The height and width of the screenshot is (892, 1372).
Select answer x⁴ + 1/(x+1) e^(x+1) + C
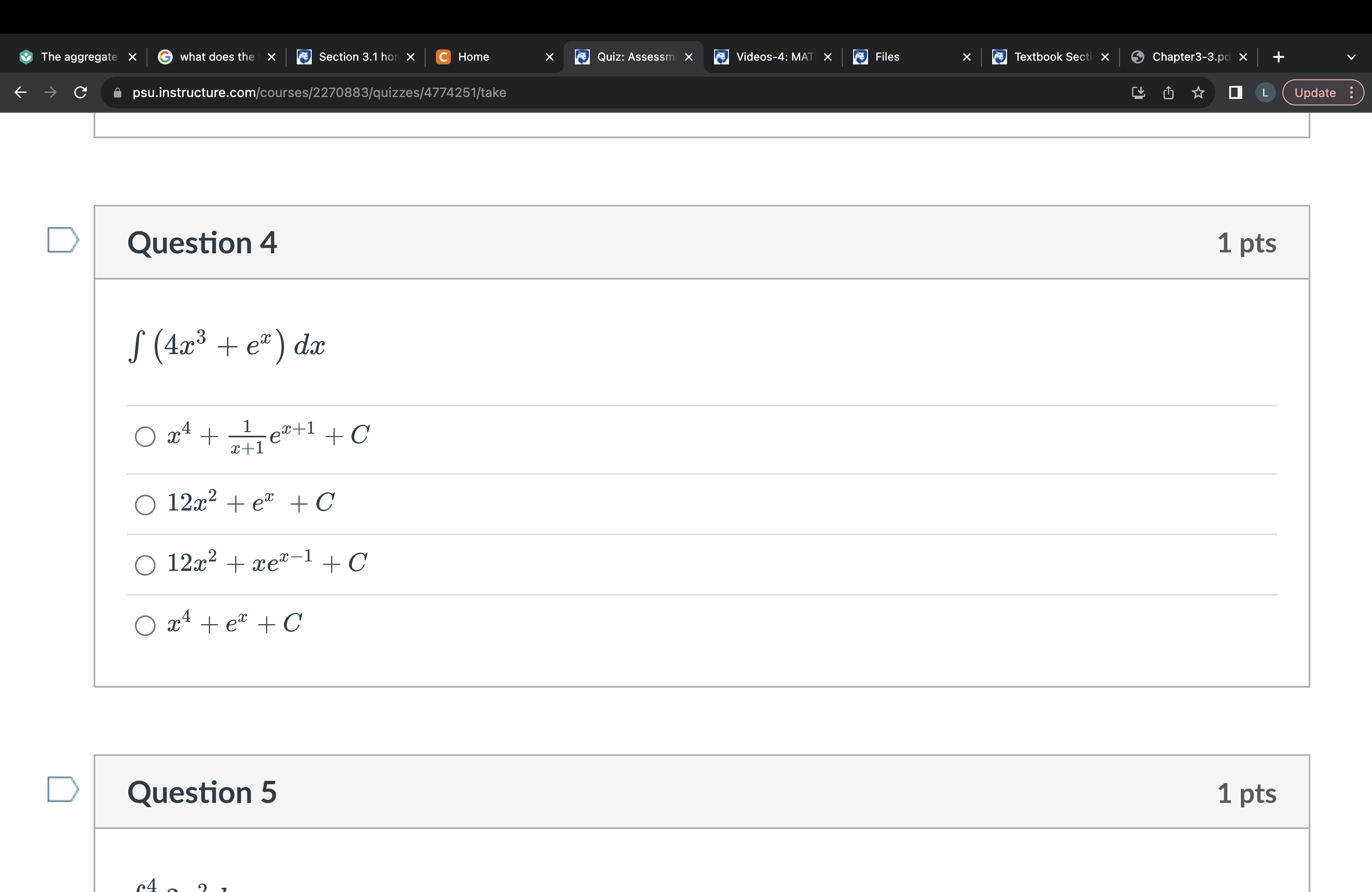coord(145,436)
